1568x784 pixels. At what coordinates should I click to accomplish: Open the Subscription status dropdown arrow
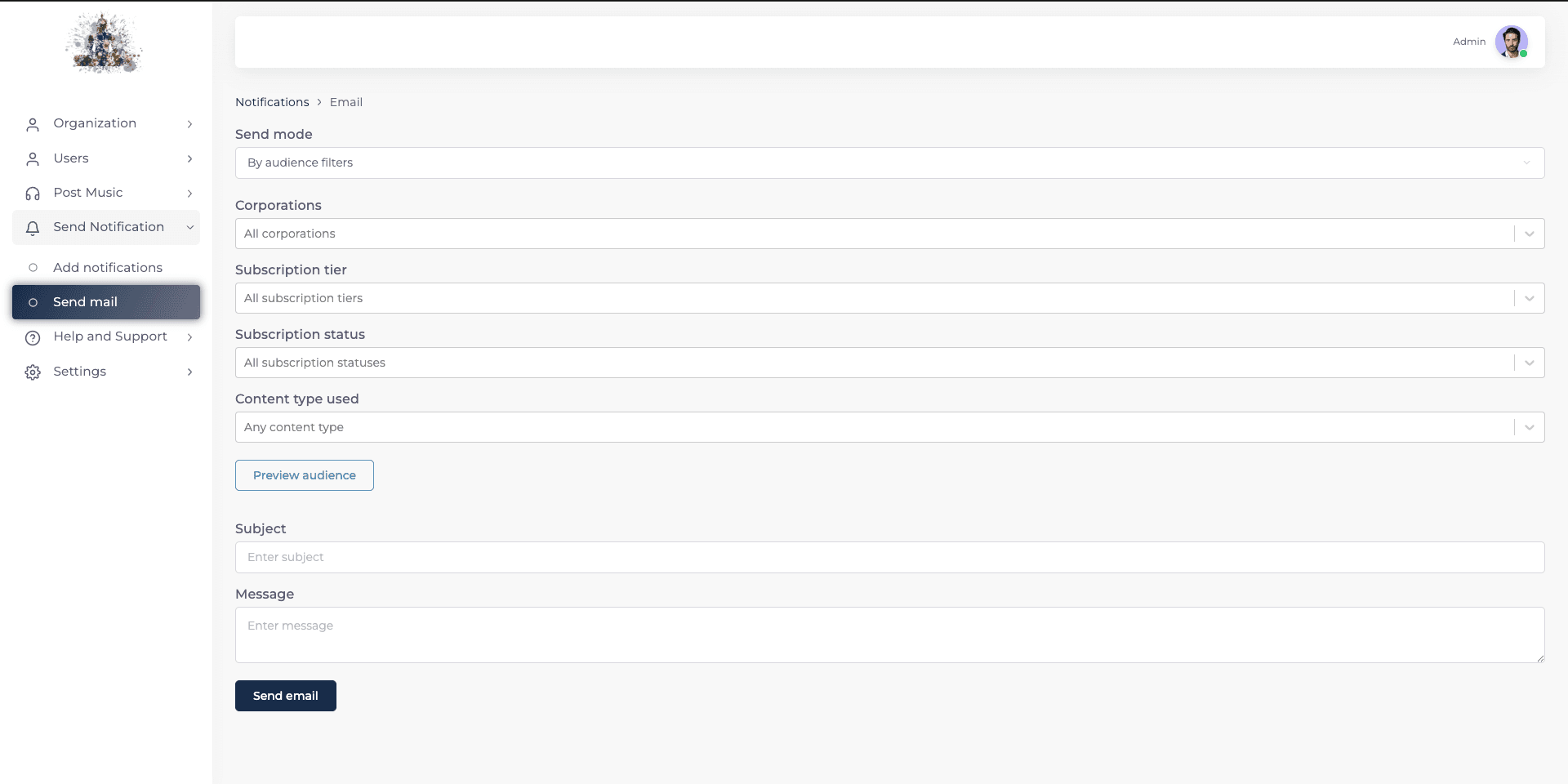1529,363
